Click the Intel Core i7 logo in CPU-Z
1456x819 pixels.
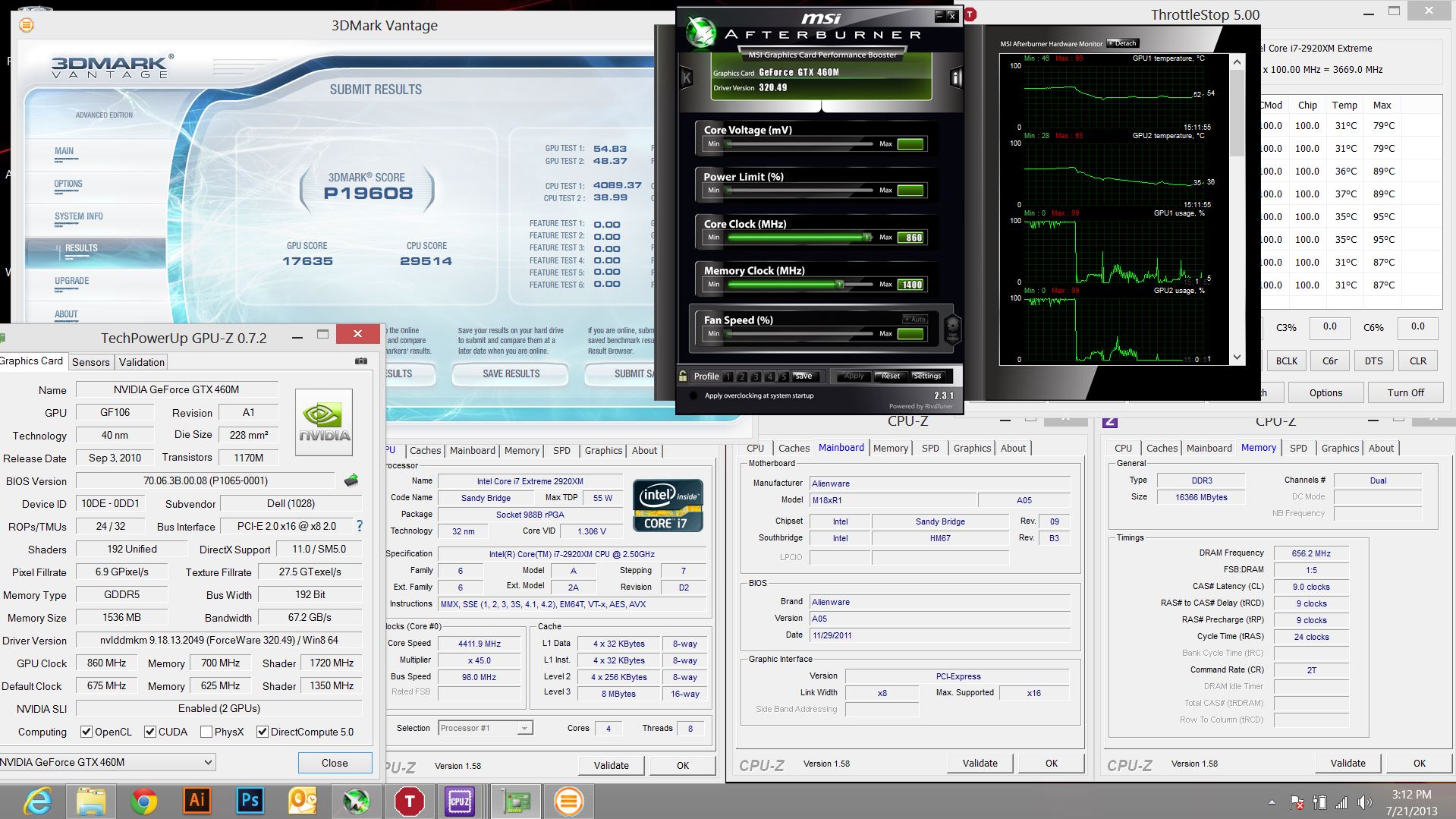668,505
